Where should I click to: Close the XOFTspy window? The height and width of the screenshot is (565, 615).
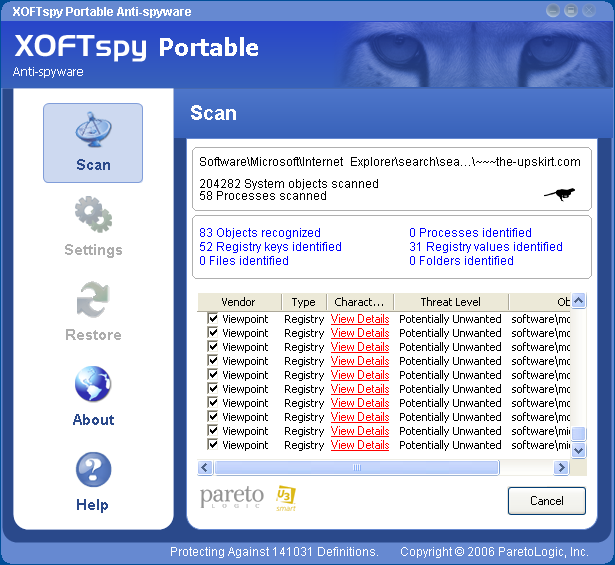[x=589, y=11]
